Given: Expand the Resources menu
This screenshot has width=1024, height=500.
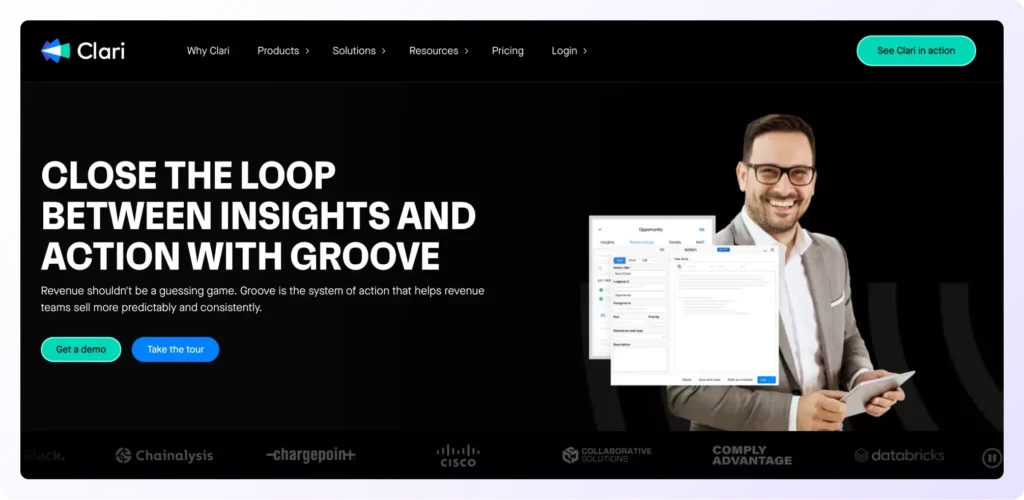Looking at the screenshot, I should [439, 51].
